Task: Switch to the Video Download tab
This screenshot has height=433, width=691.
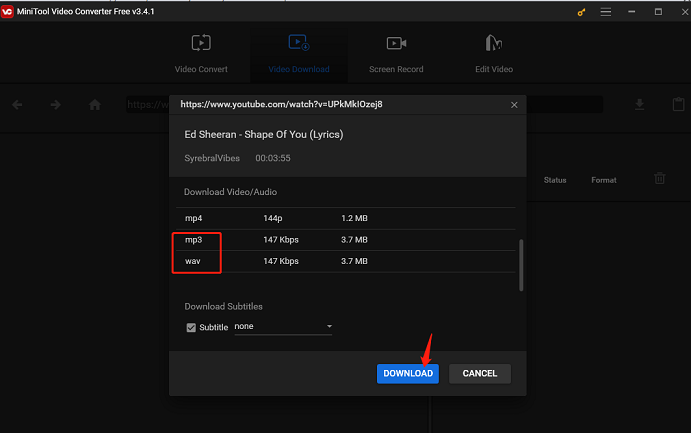Action: (299, 53)
